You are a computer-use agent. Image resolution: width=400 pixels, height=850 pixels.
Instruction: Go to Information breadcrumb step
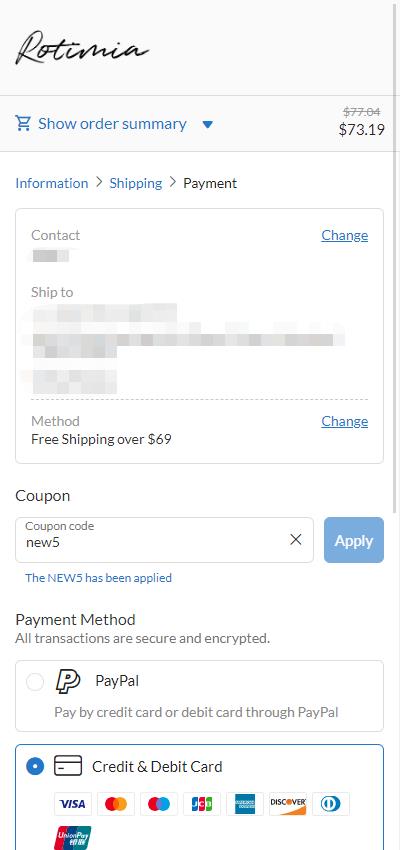click(x=51, y=183)
